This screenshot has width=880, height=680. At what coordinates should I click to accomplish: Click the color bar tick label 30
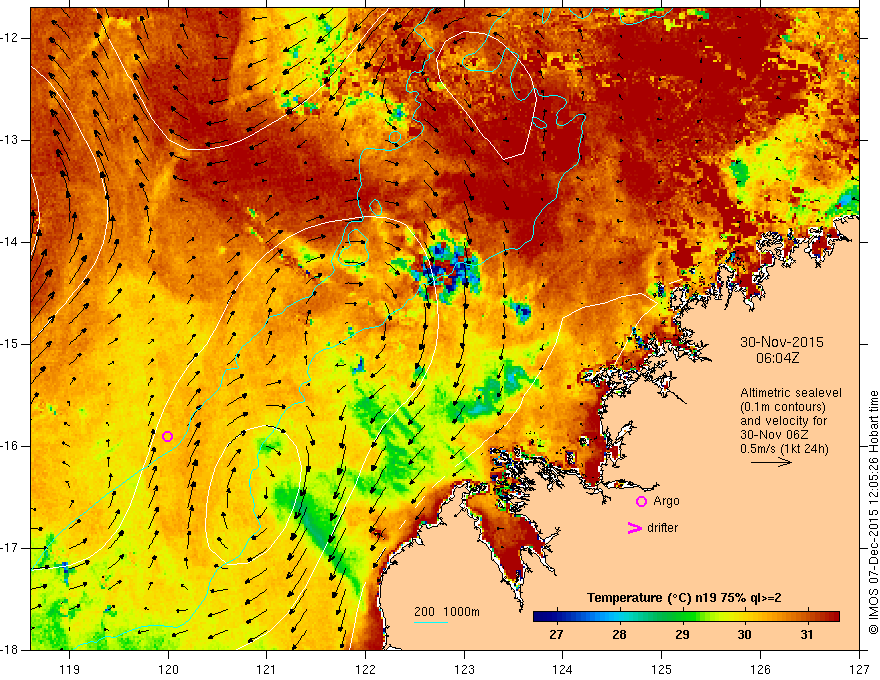(744, 635)
